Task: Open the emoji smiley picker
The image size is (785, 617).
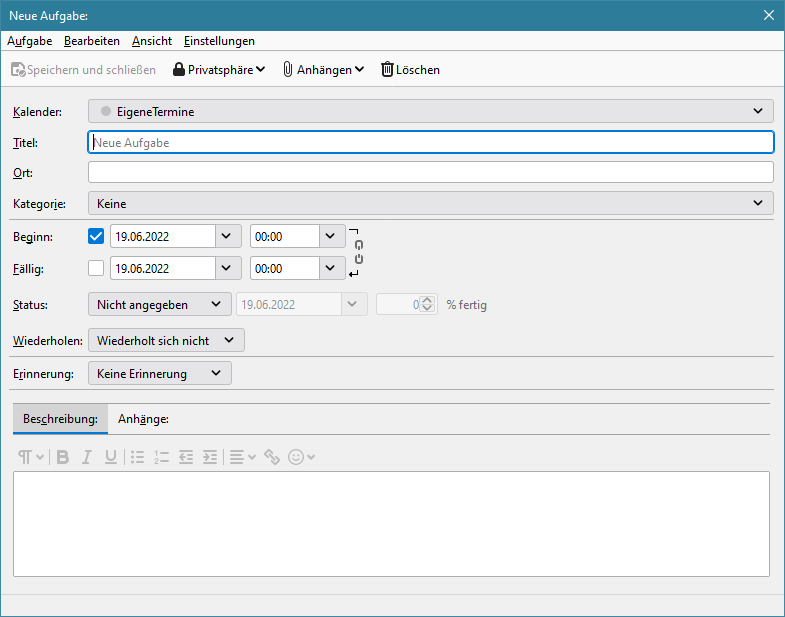Action: point(301,457)
